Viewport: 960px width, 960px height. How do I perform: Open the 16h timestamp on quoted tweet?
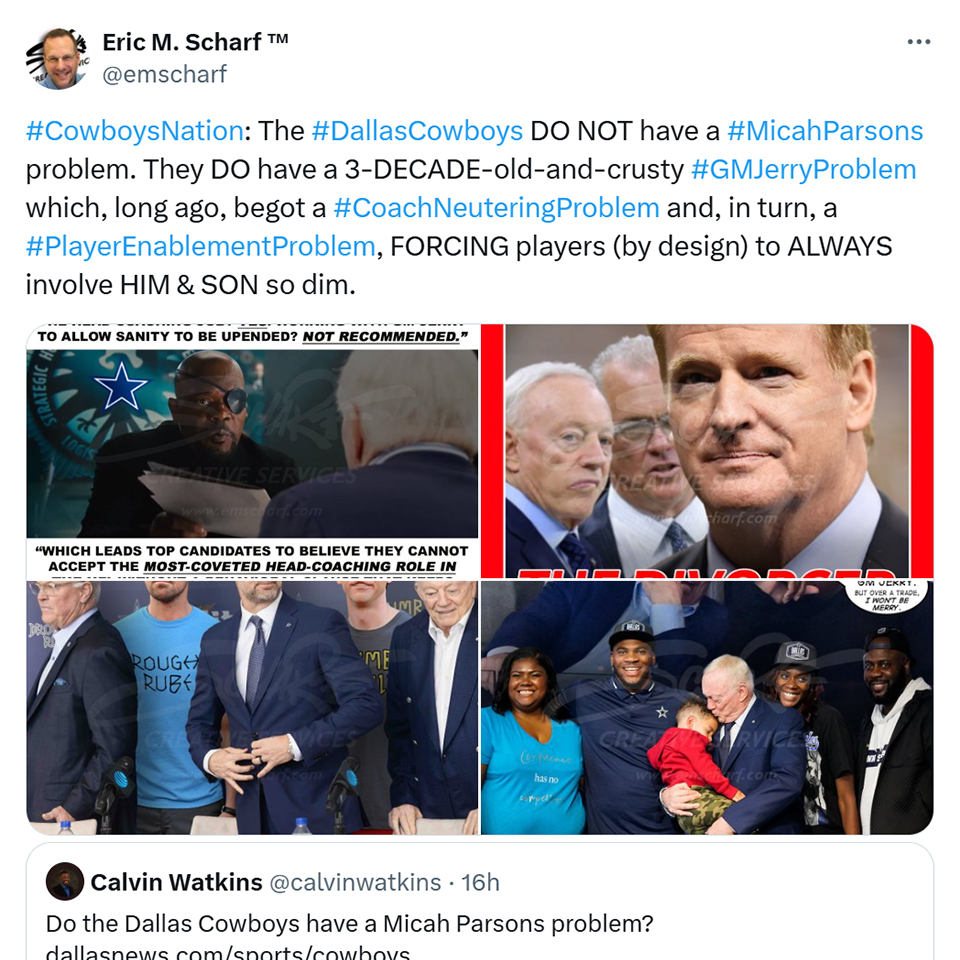click(480, 882)
